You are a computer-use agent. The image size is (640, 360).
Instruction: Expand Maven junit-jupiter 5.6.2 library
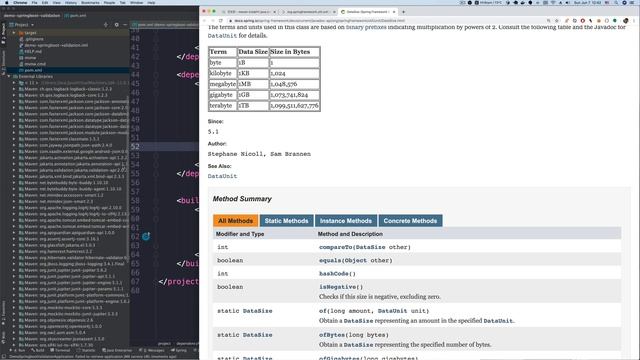pyautogui.click(x=14, y=270)
